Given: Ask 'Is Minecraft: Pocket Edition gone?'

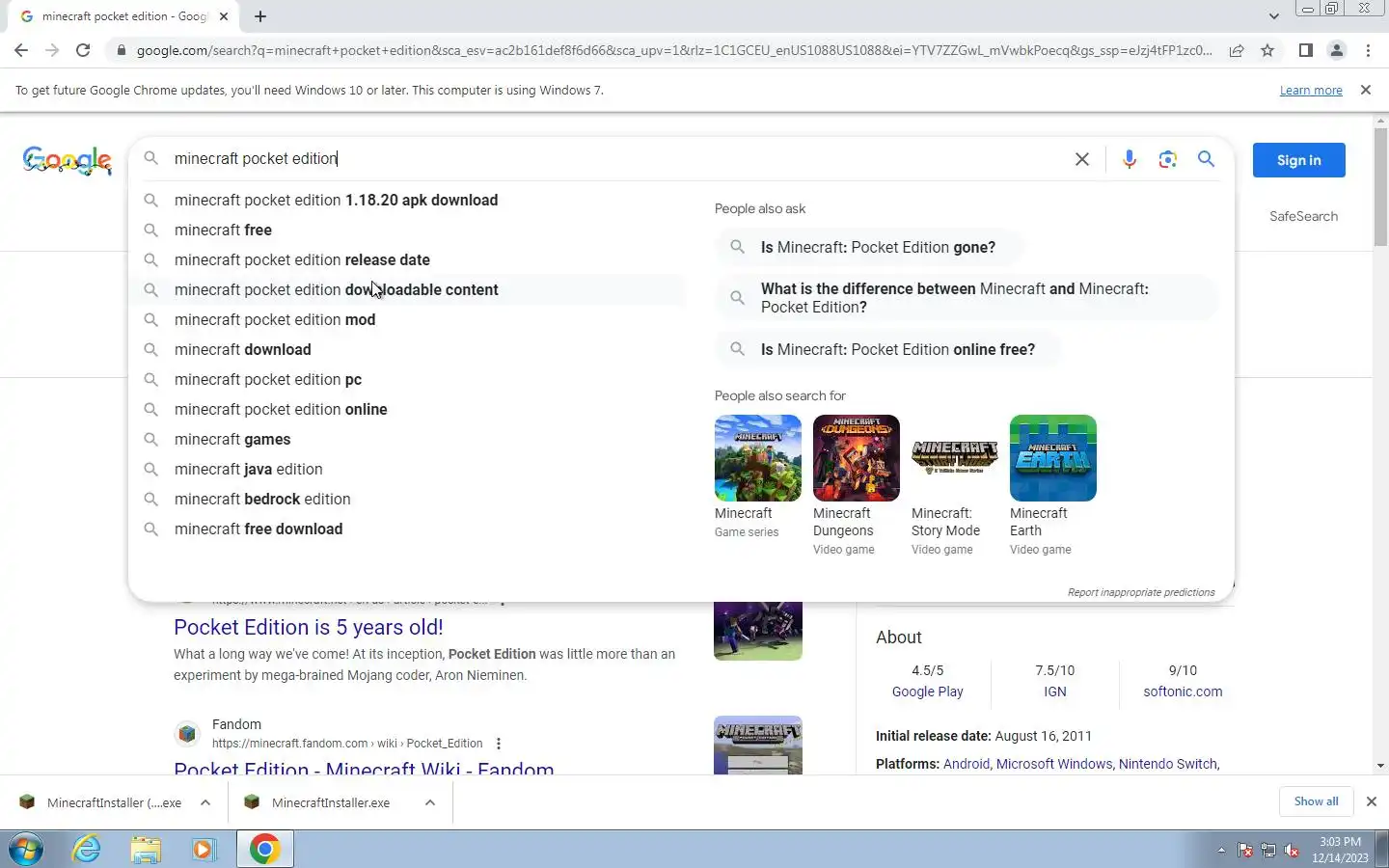Looking at the screenshot, I should point(869,248).
